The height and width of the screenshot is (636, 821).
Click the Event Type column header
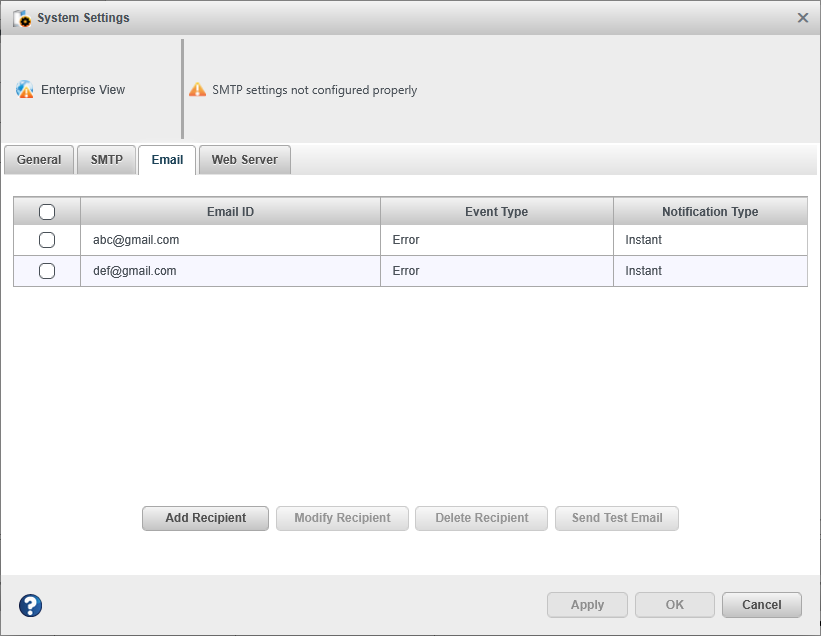pos(496,212)
